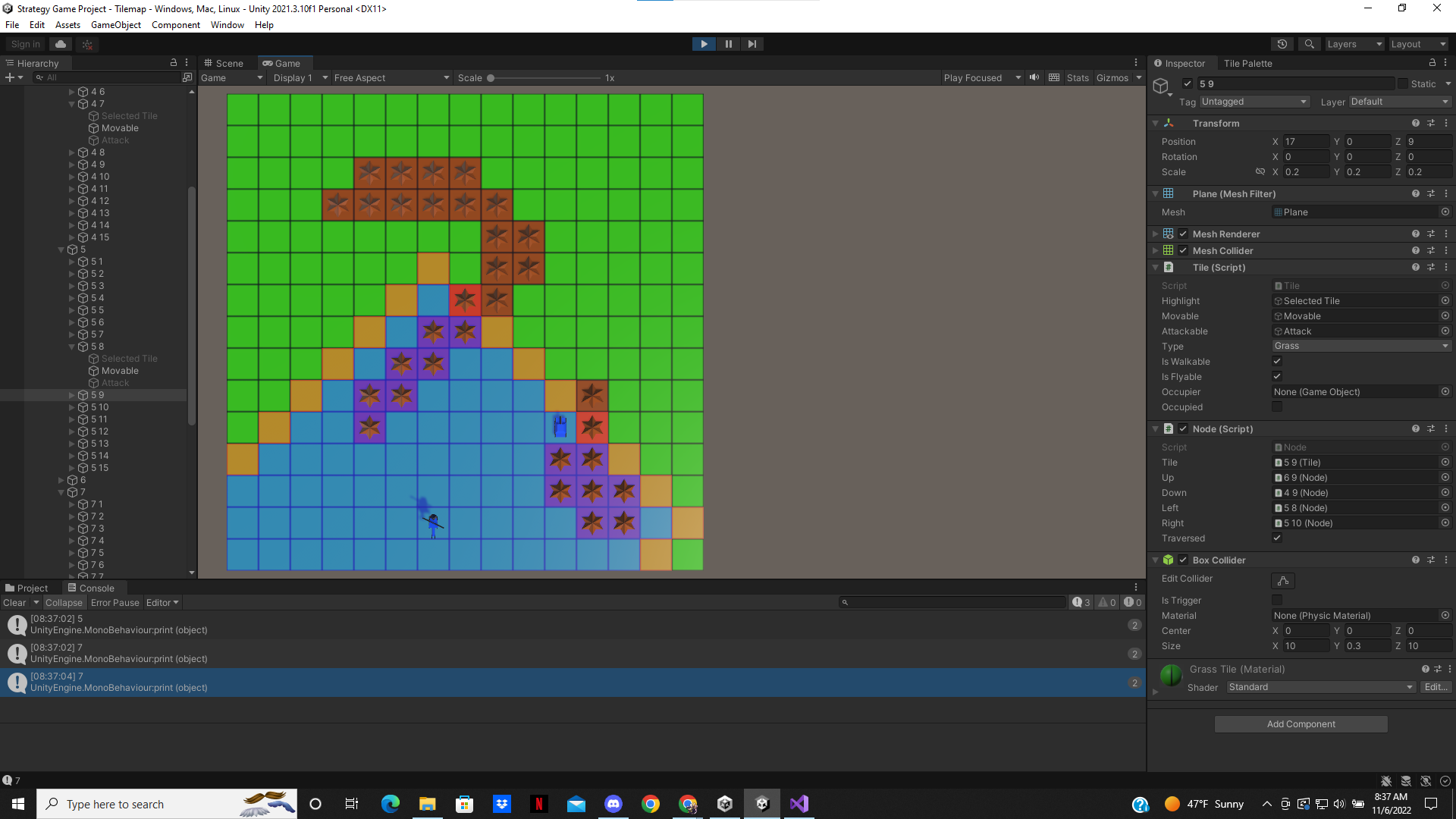Mute audio in Game view

tap(1034, 77)
